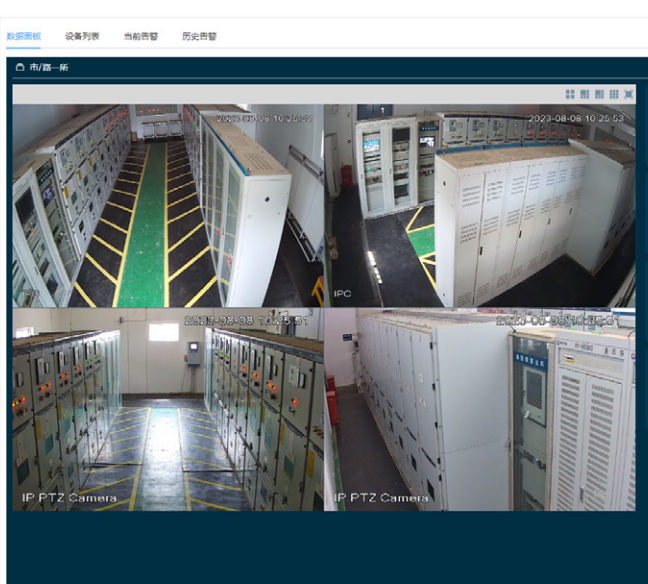Viewport: 648px width, 584px height.
Task: Select the layout icon right of 2x2 grid
Action: tap(585, 94)
